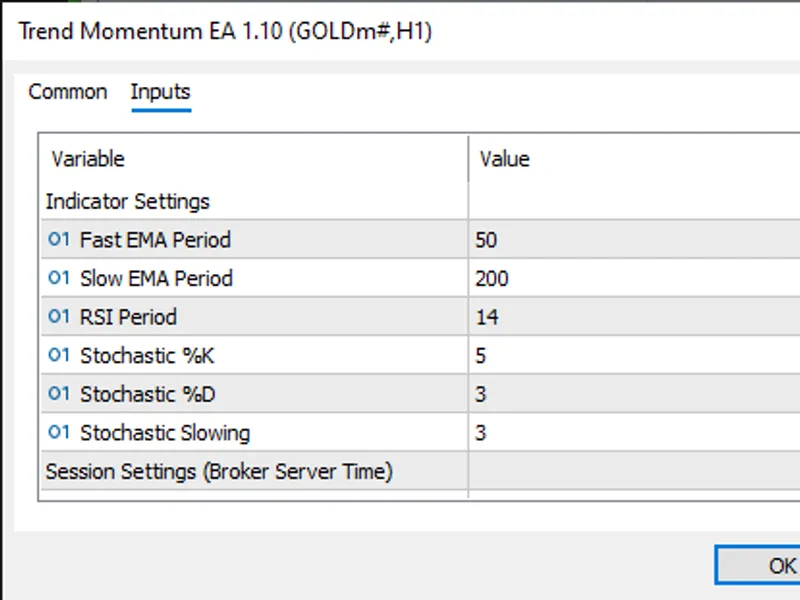
Task: Select the Fast EMA Period label
Action: 155,240
